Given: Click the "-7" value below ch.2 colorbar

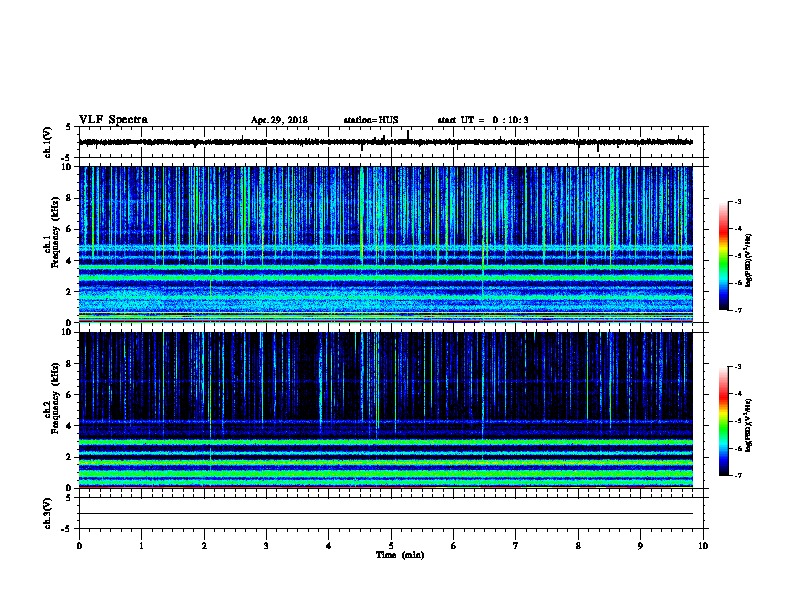Looking at the screenshot, I should 737,475.
